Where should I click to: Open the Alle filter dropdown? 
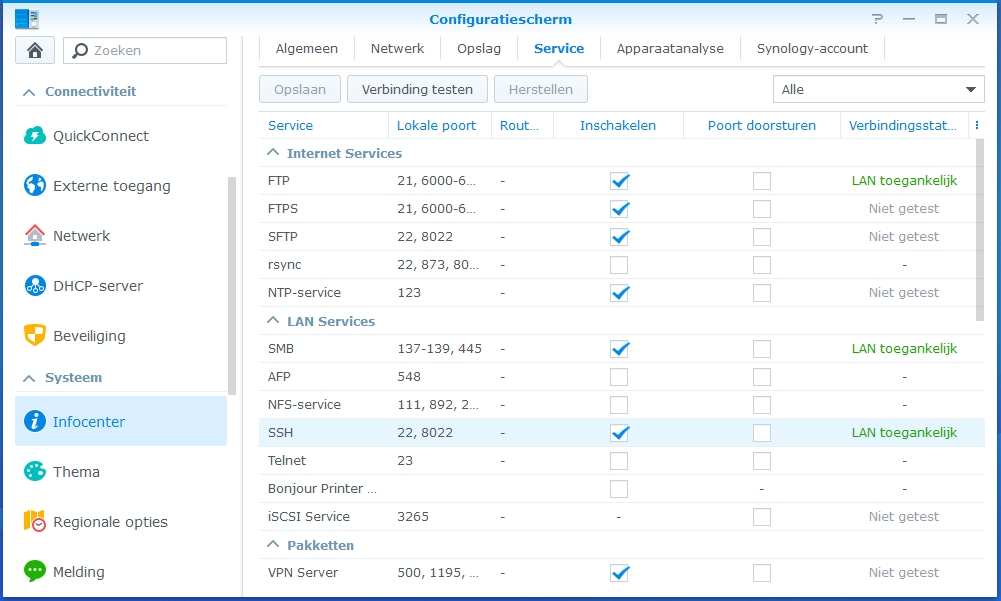[x=878, y=89]
